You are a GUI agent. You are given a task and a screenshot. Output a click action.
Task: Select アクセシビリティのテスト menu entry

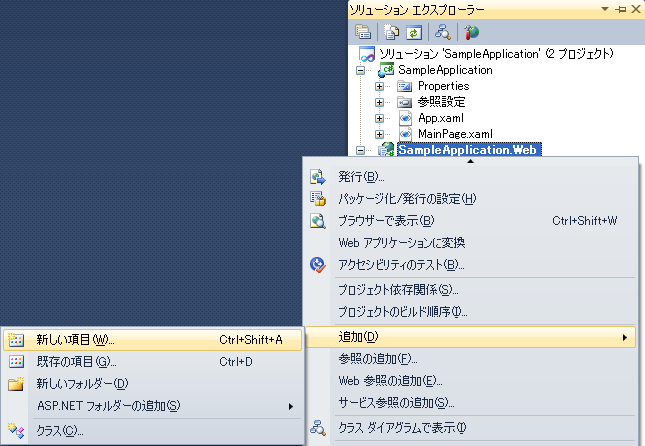(471, 265)
